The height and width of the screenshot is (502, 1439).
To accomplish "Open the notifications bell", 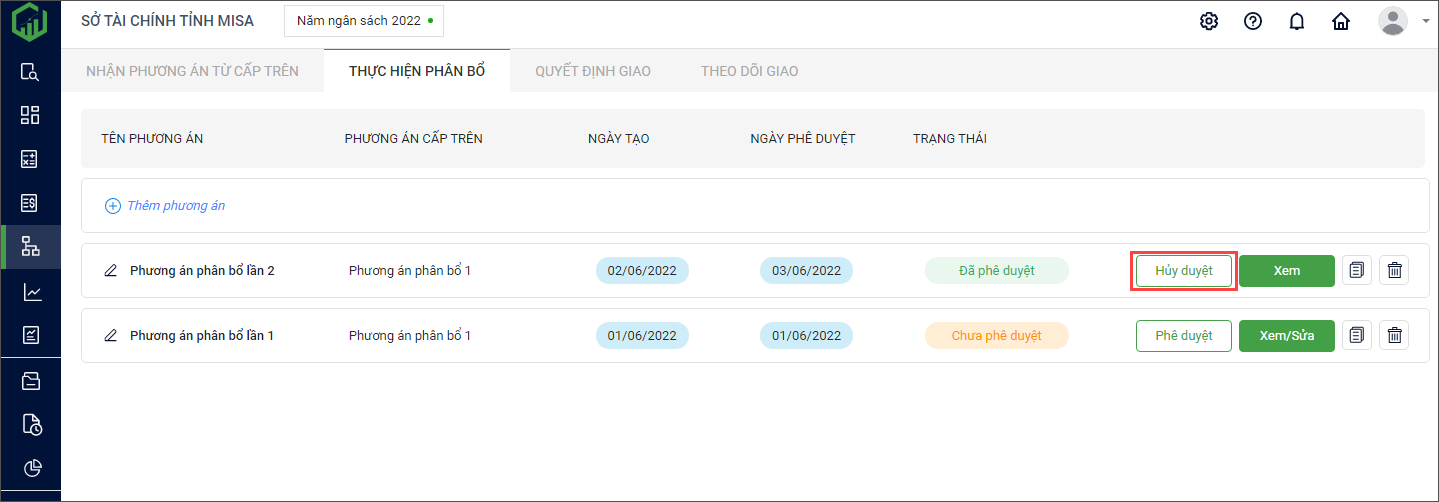I will 1296,21.
